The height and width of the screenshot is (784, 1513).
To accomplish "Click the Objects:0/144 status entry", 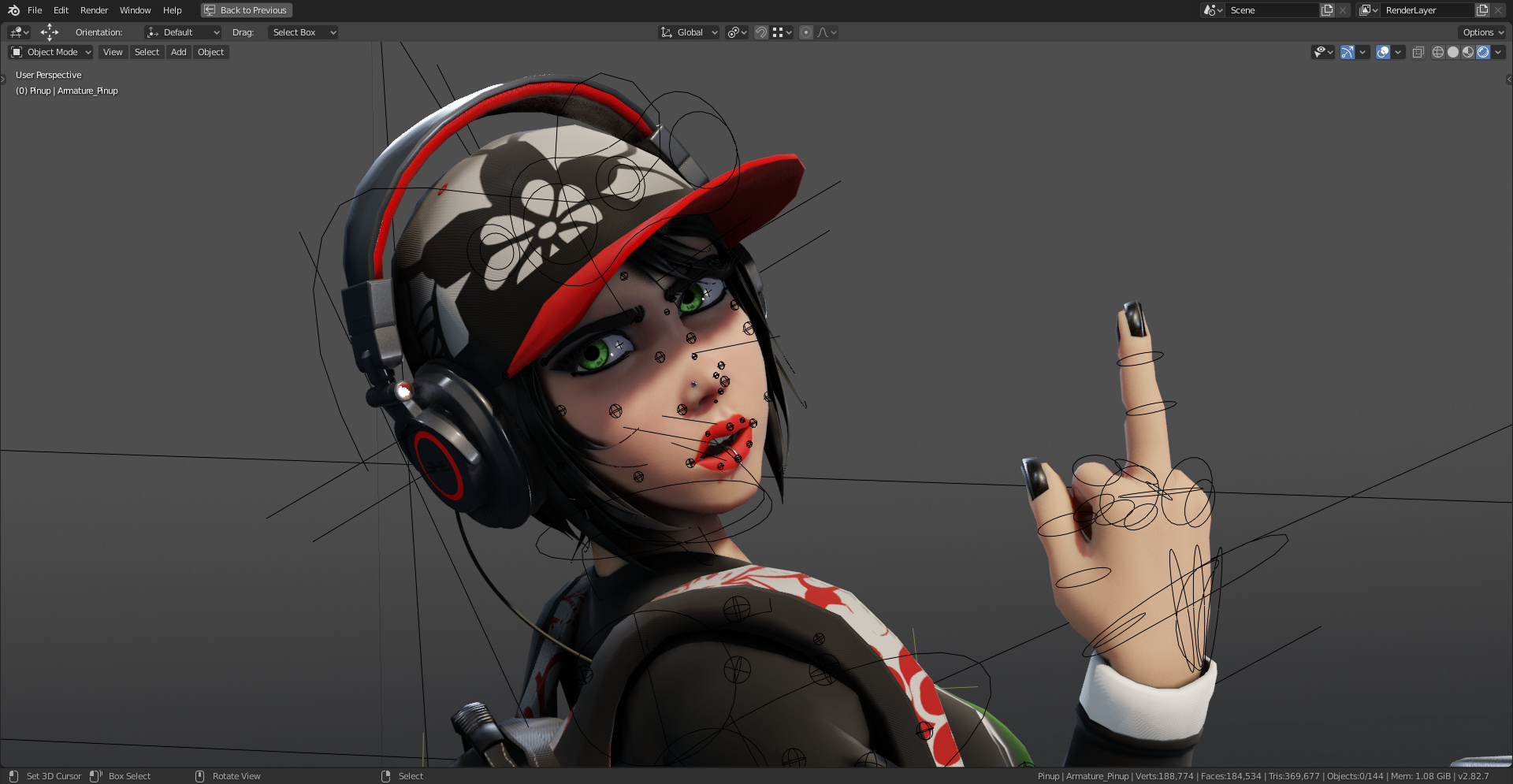I will (1355, 776).
